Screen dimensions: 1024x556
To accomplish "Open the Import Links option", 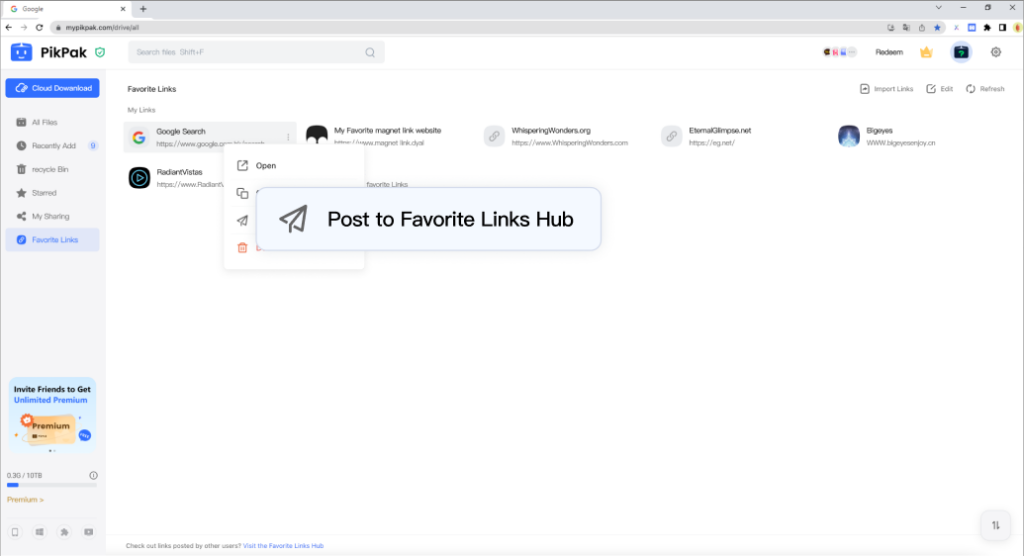I will [x=886, y=89].
